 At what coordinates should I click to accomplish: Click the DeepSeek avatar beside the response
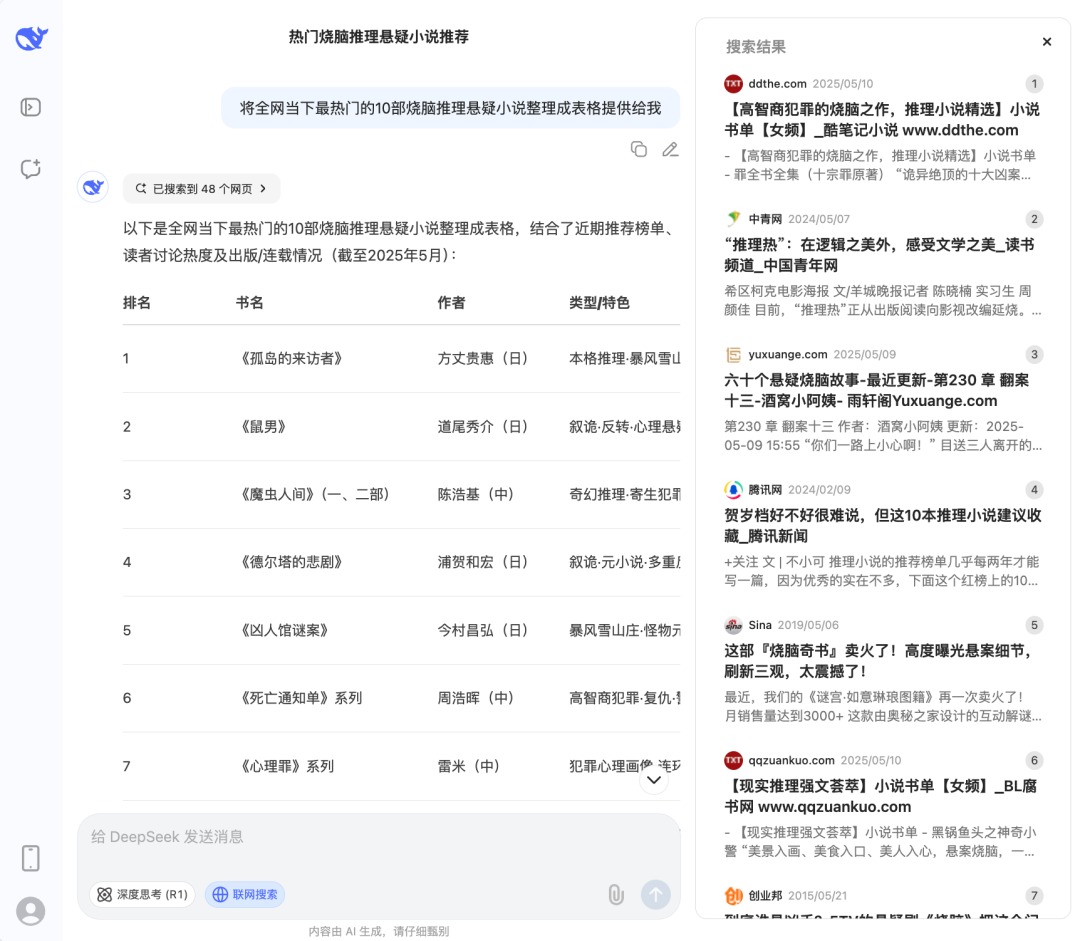coord(93,187)
